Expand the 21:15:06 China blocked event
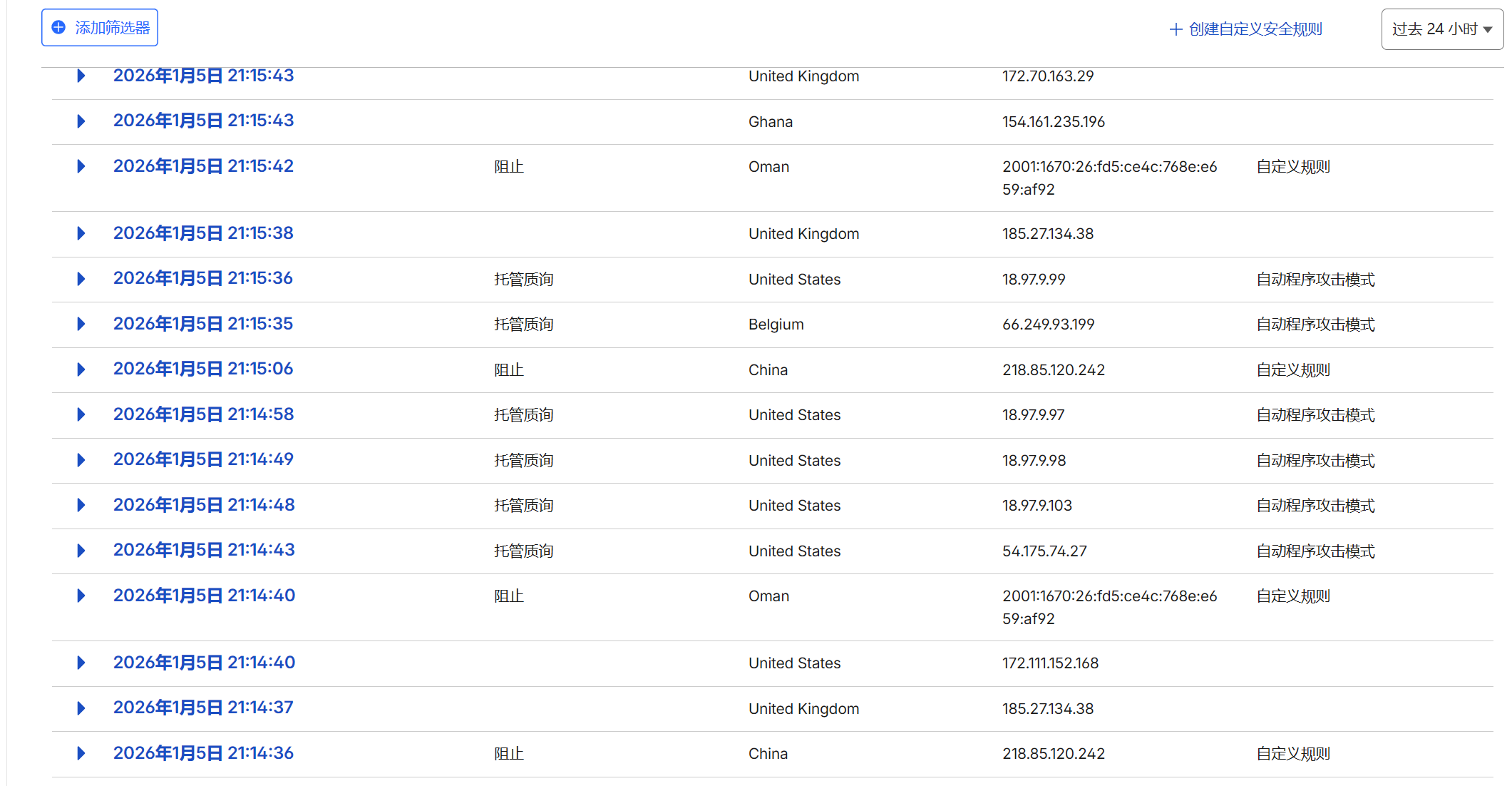Image resolution: width=1512 pixels, height=786 pixels. coord(81,369)
